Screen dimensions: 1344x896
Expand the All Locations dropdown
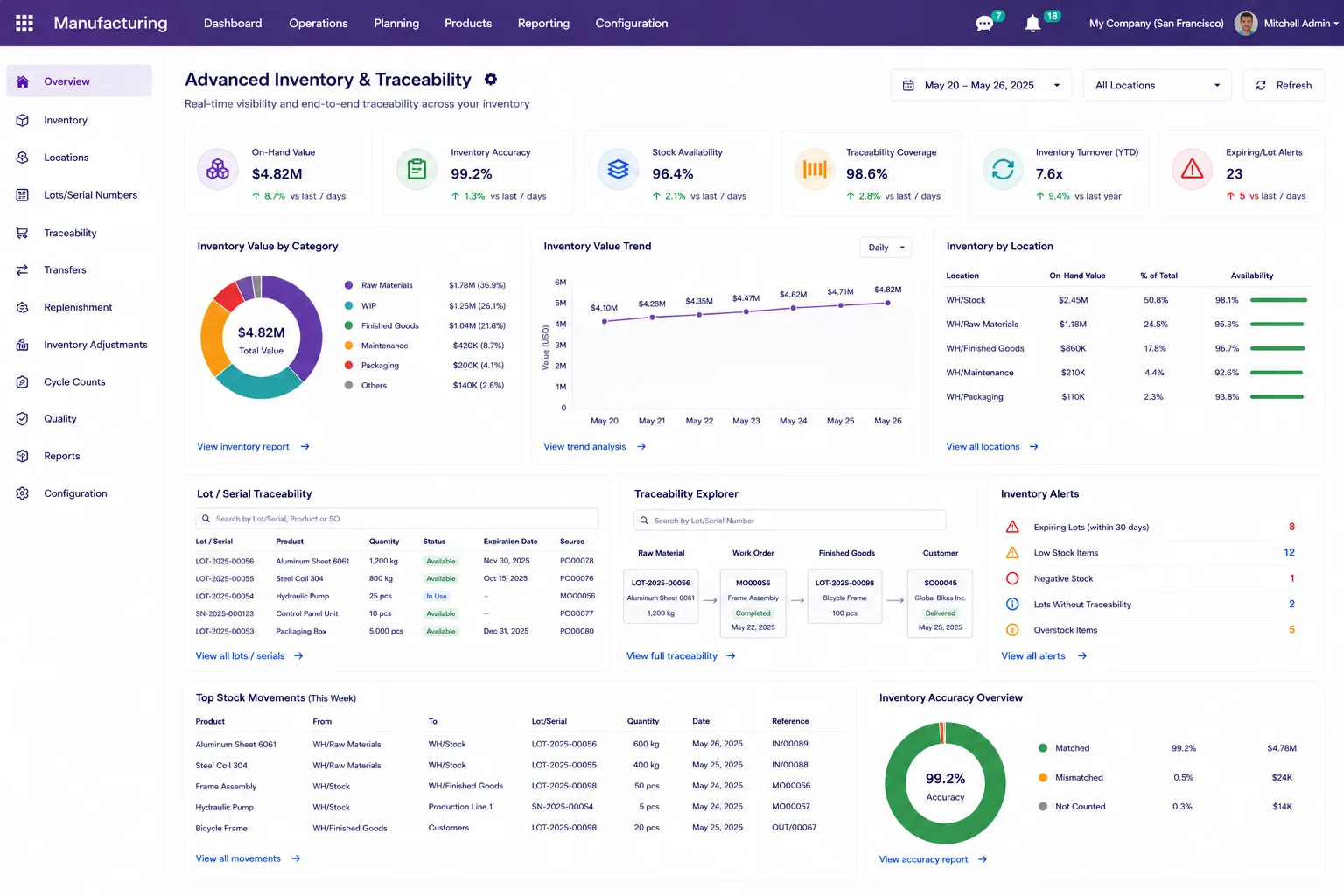tap(1157, 85)
